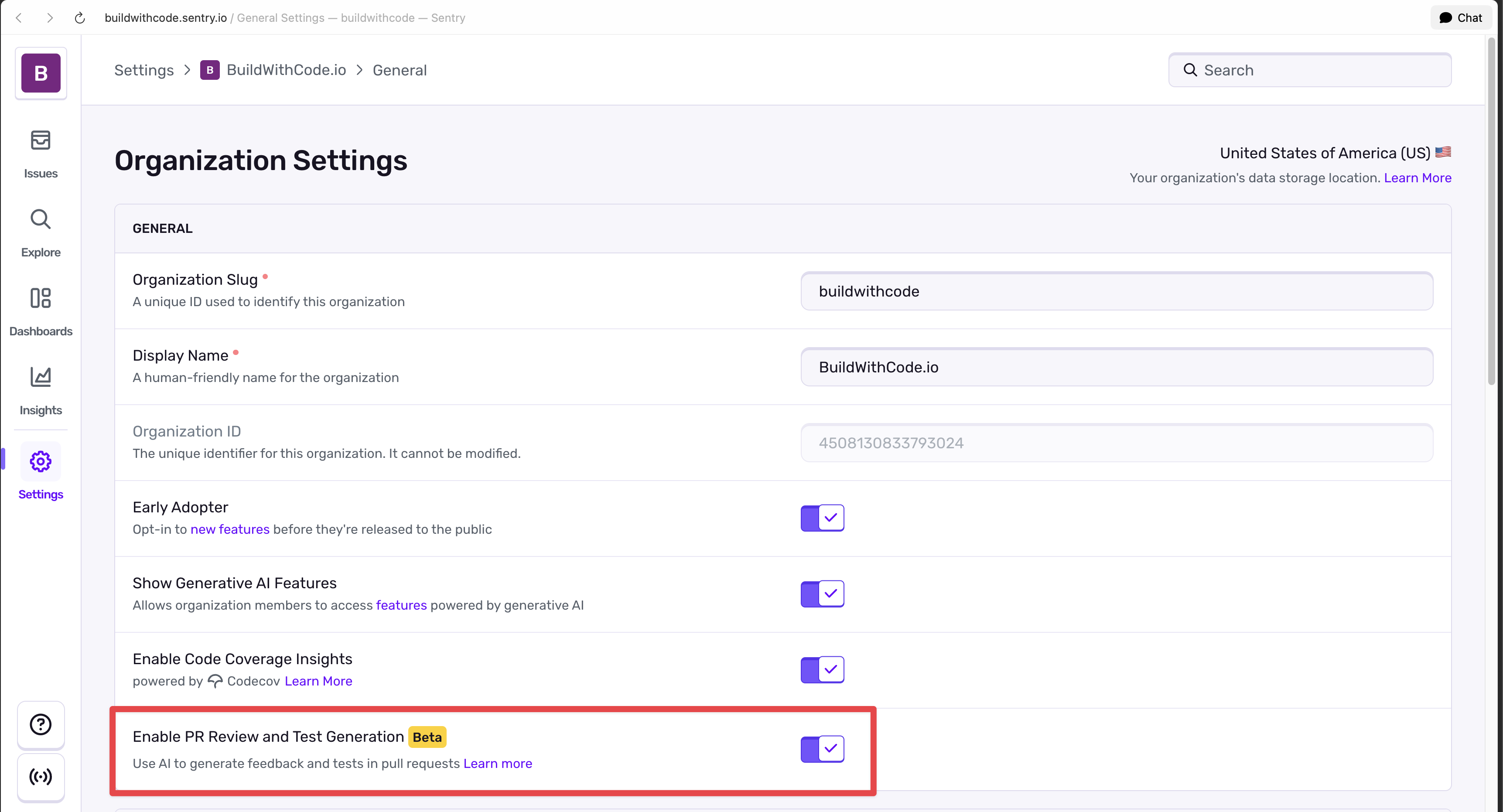Expand chevron after BuildWithCode.io breadcrumb
Screen dimensions: 1503x812
click(360, 70)
